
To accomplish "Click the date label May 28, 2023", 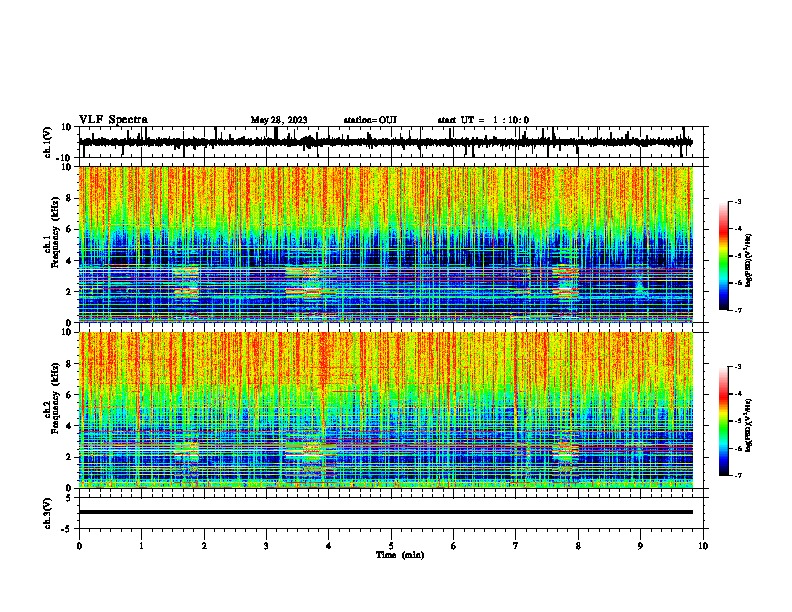I will click(279, 120).
